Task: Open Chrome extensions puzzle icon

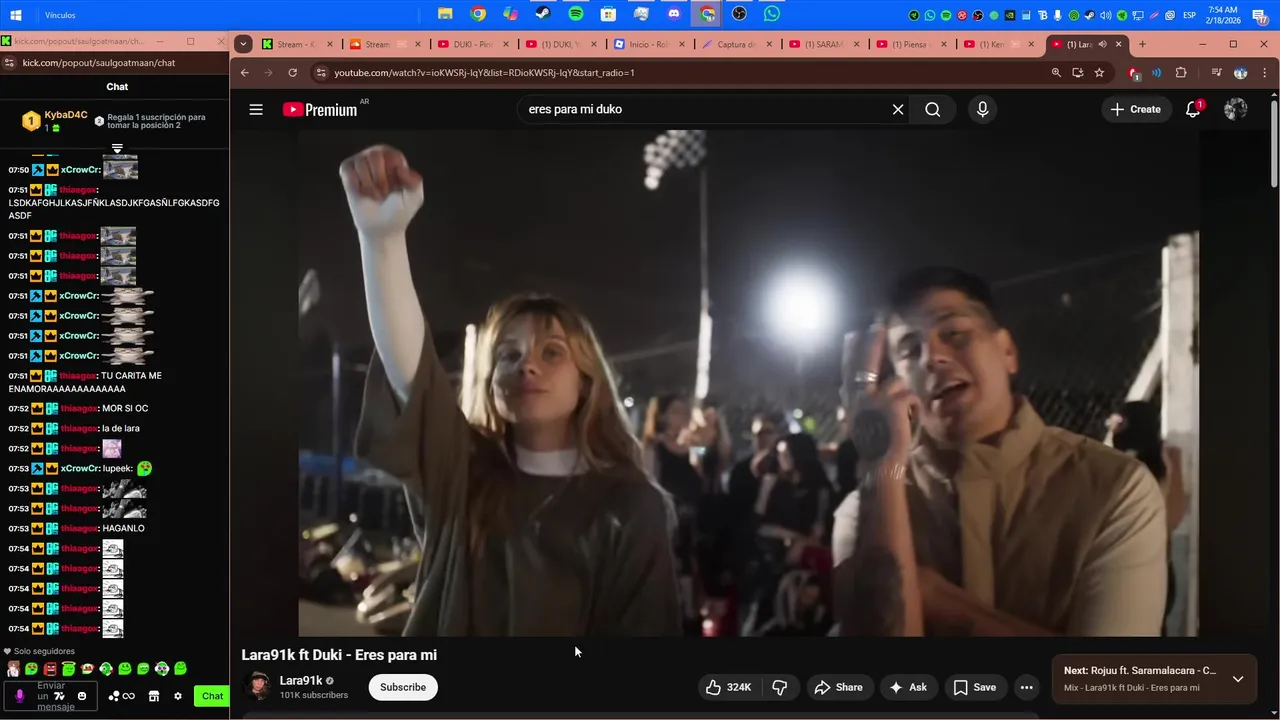Action: tap(1181, 72)
